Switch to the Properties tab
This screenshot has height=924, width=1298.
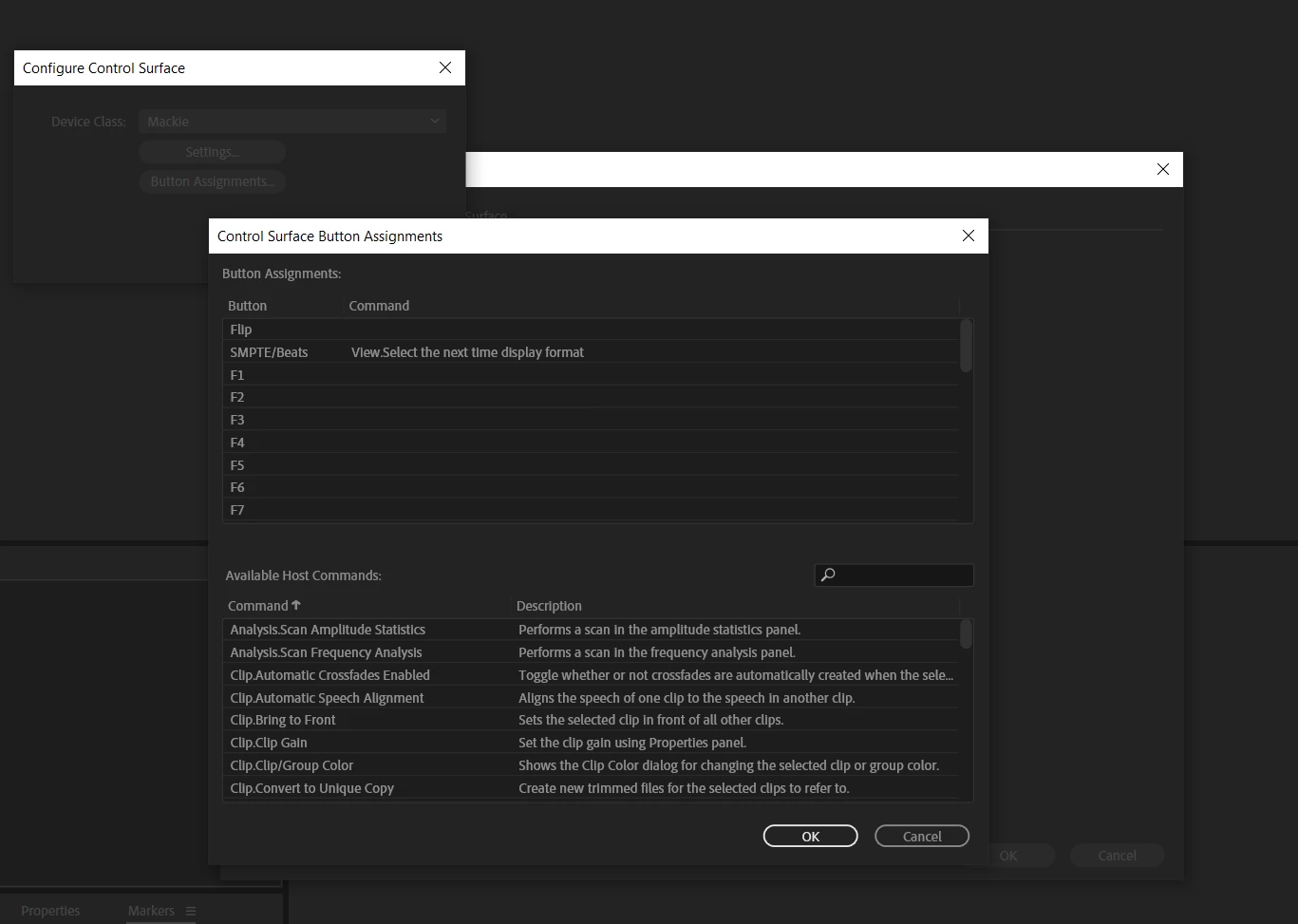tap(50, 911)
